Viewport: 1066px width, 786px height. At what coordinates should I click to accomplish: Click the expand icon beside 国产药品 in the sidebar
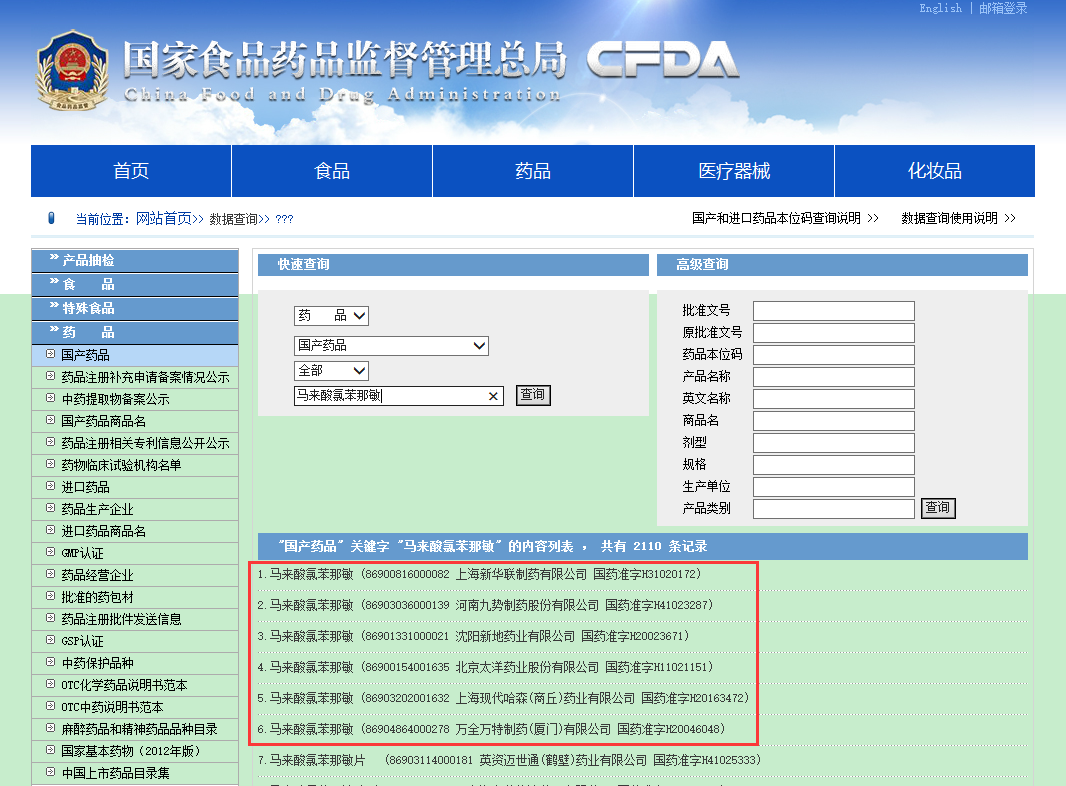[50, 355]
